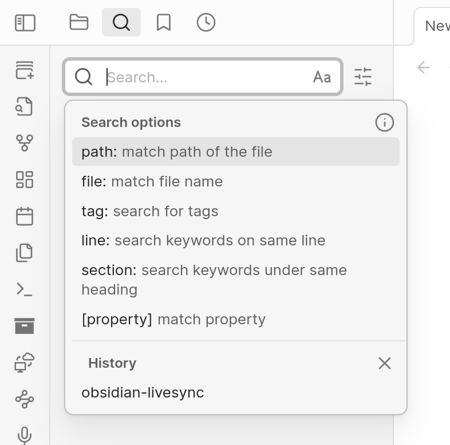
Task: Toggle search settings sliders icon
Action: click(x=363, y=77)
